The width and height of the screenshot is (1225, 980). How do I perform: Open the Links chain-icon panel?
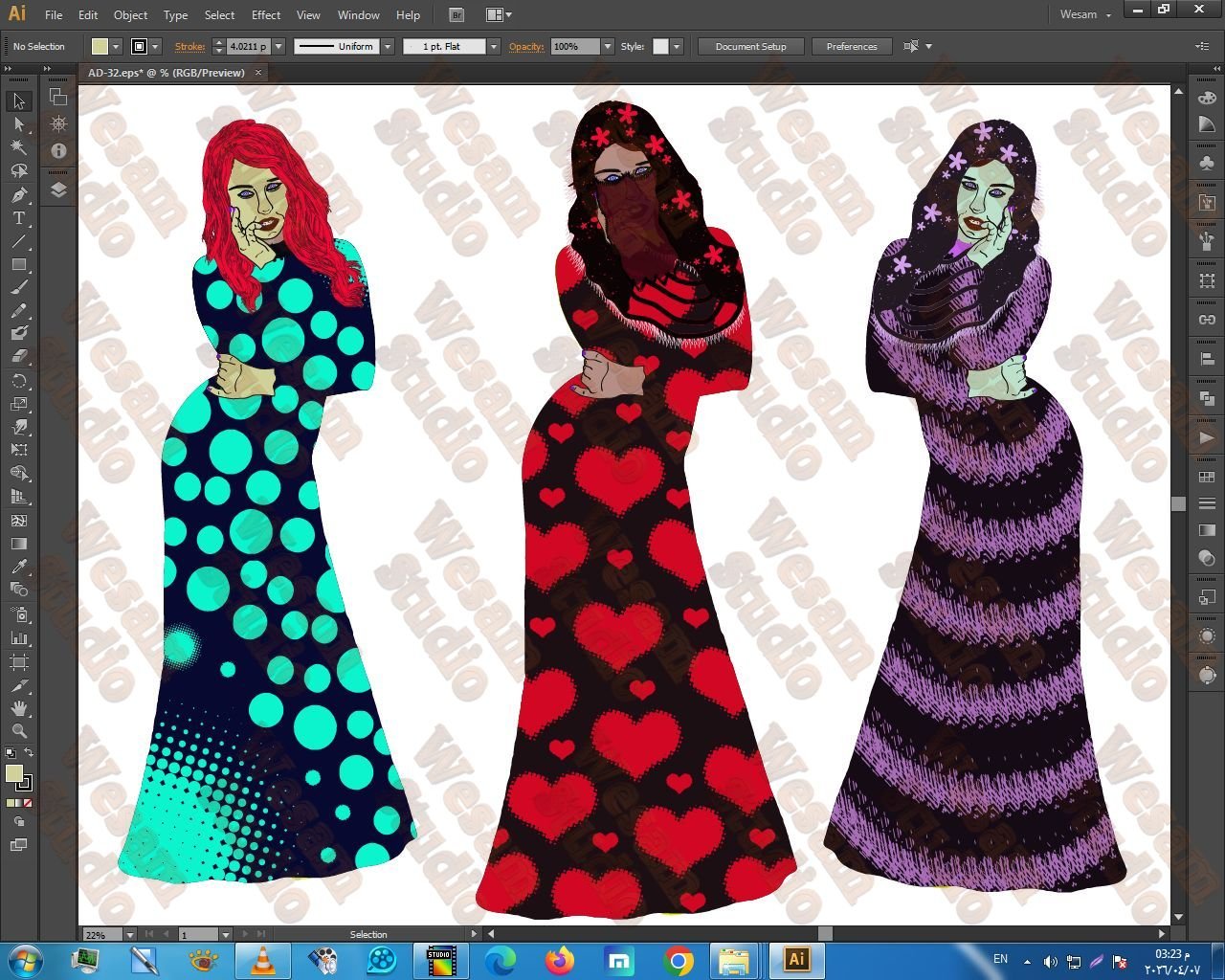point(1207,320)
